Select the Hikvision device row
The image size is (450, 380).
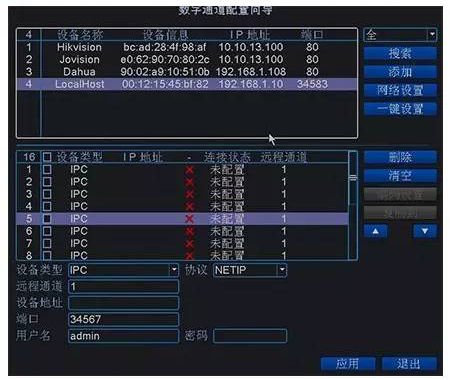coord(187,47)
